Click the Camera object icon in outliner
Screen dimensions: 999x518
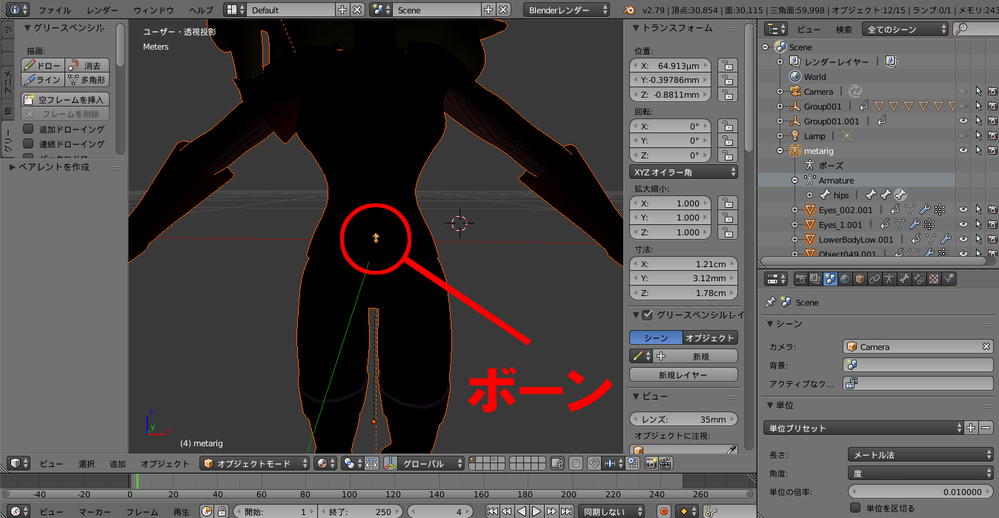pyautogui.click(x=795, y=91)
